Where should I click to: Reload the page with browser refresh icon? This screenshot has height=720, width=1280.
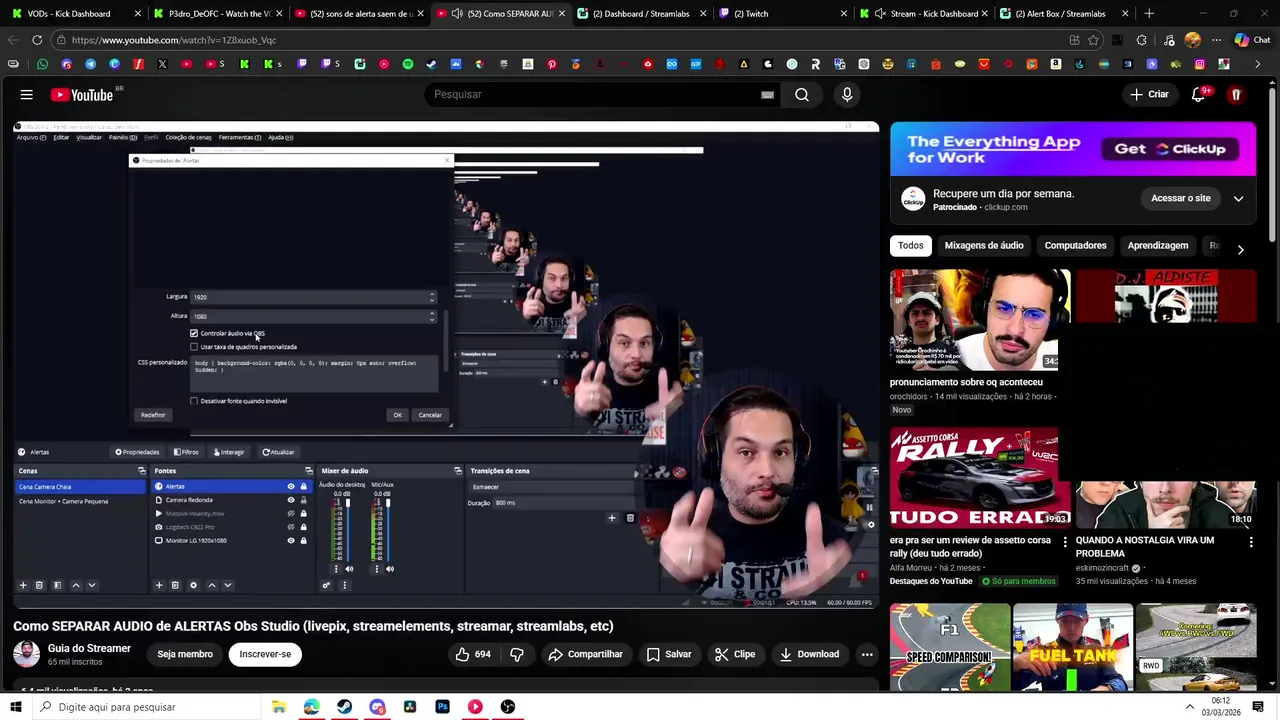pos(37,40)
